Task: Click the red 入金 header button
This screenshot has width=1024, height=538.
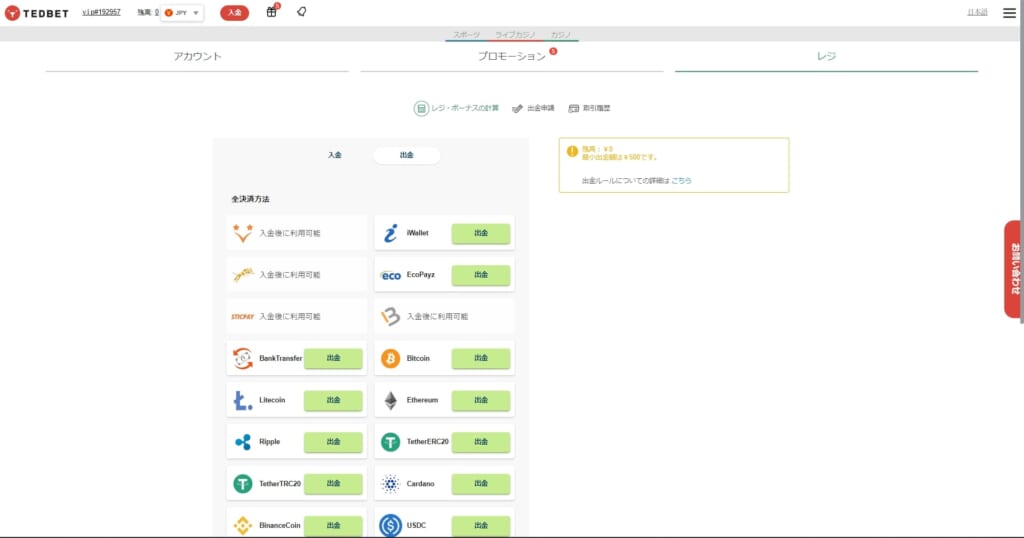Action: pos(234,12)
